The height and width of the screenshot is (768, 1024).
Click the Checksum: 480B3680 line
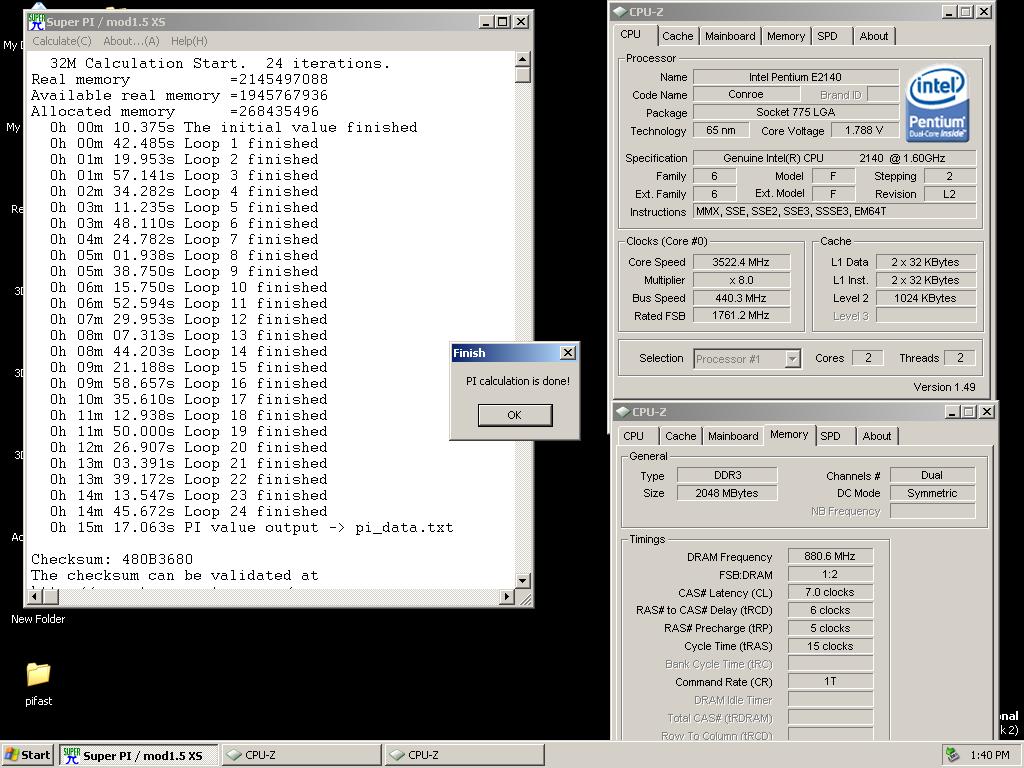[112, 560]
